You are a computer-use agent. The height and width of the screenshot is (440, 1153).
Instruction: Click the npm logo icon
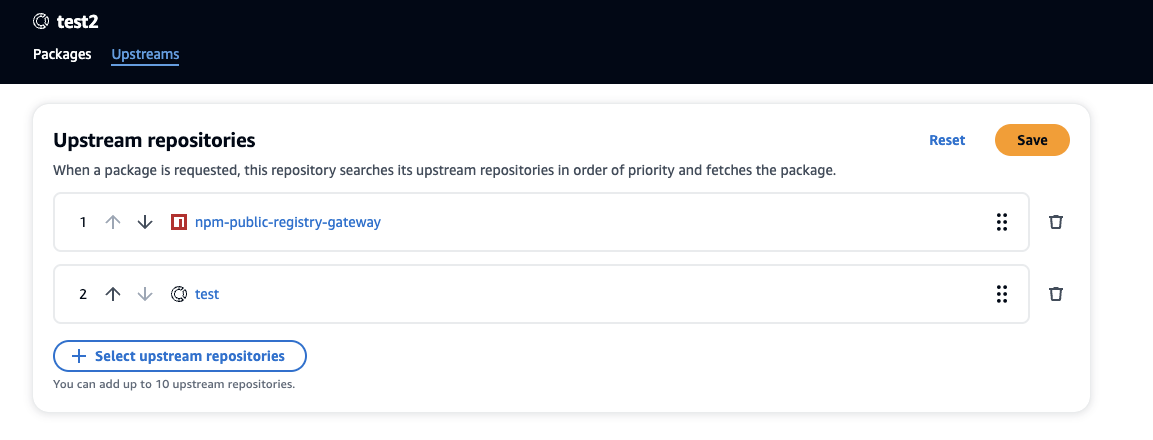(x=179, y=222)
